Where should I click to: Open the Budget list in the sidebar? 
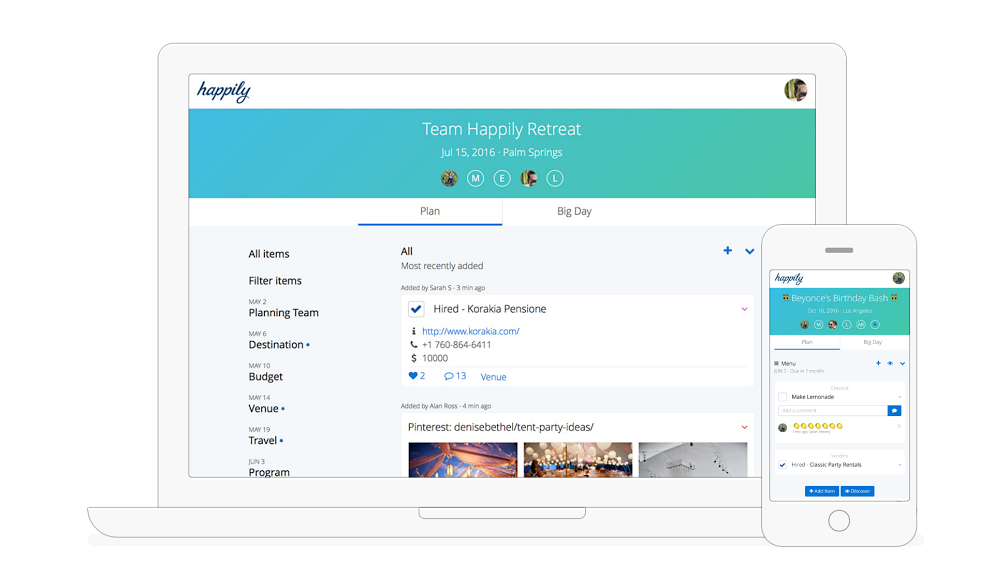266,377
